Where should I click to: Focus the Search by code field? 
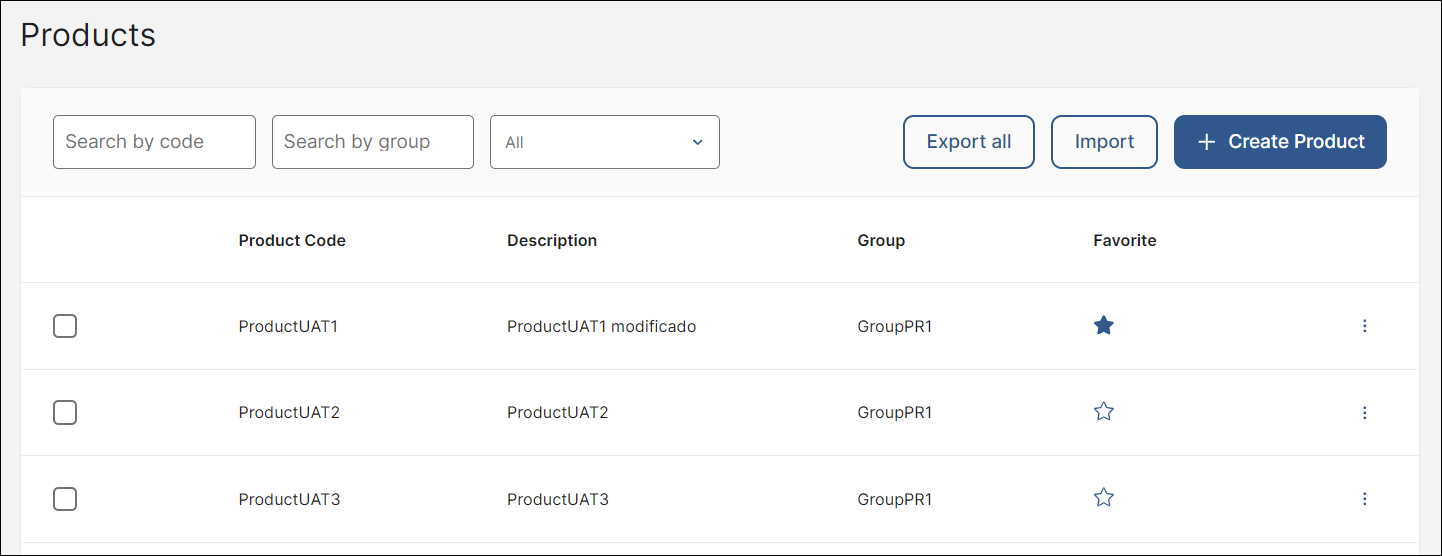click(154, 142)
